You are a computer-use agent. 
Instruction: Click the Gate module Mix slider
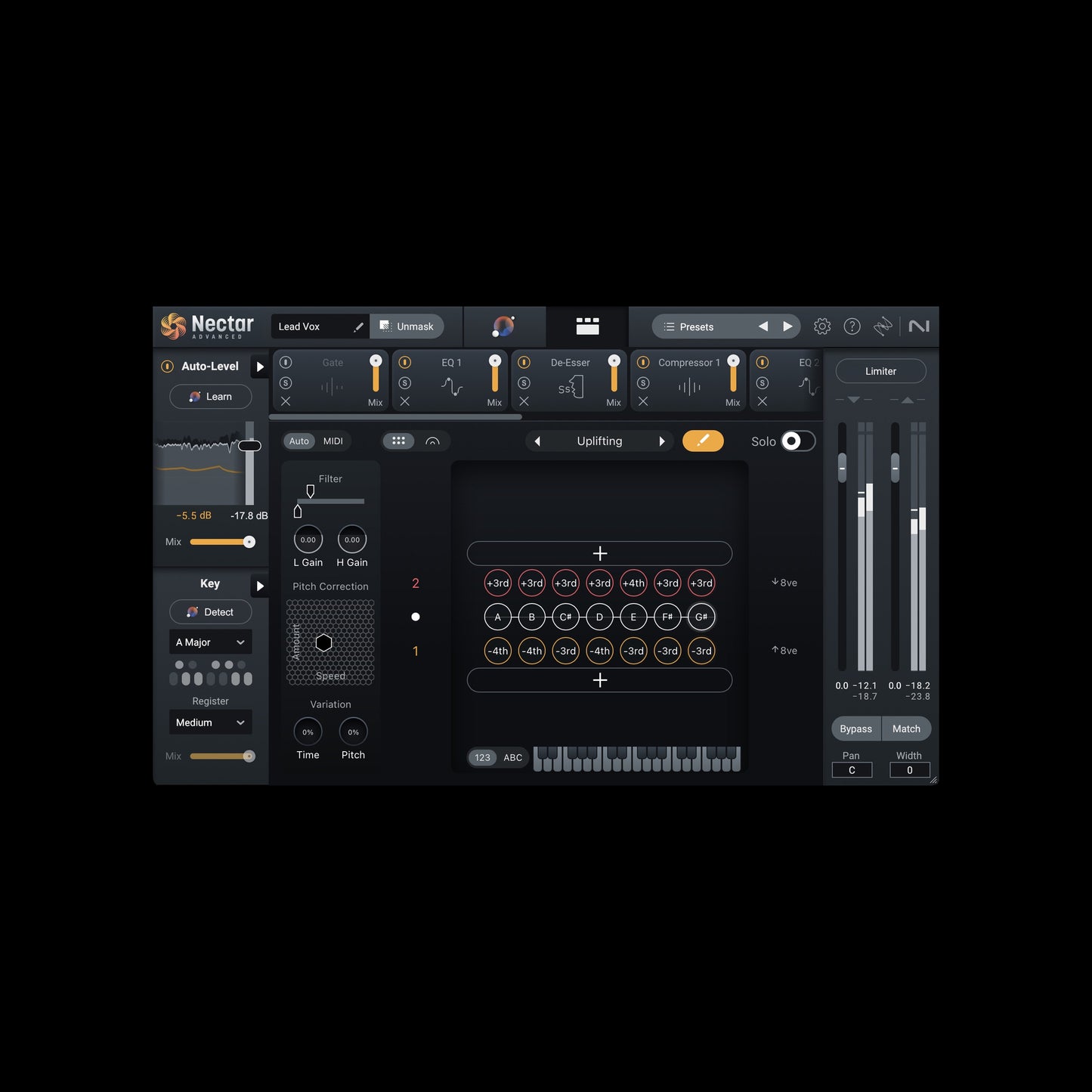[x=376, y=373]
